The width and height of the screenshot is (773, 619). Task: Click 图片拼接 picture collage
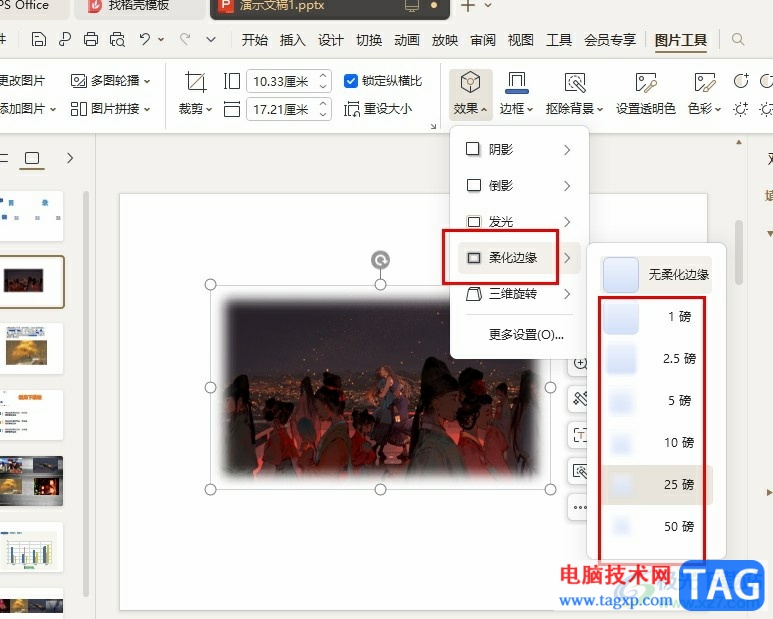tap(110, 108)
